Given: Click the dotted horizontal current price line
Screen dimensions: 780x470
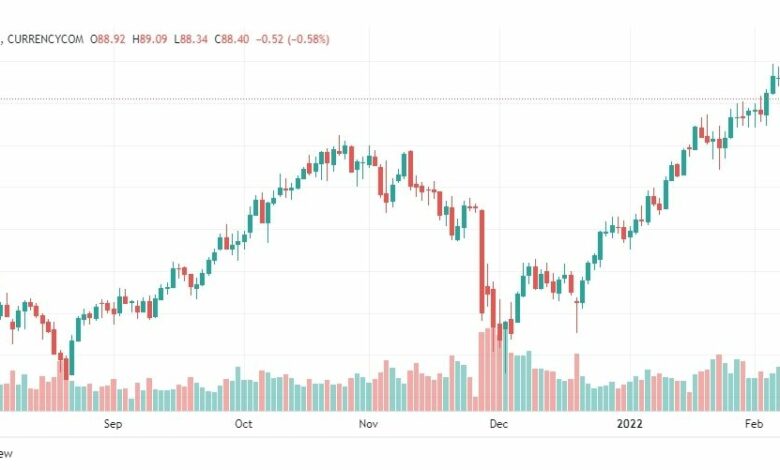Looking at the screenshot, I should click(390, 99).
